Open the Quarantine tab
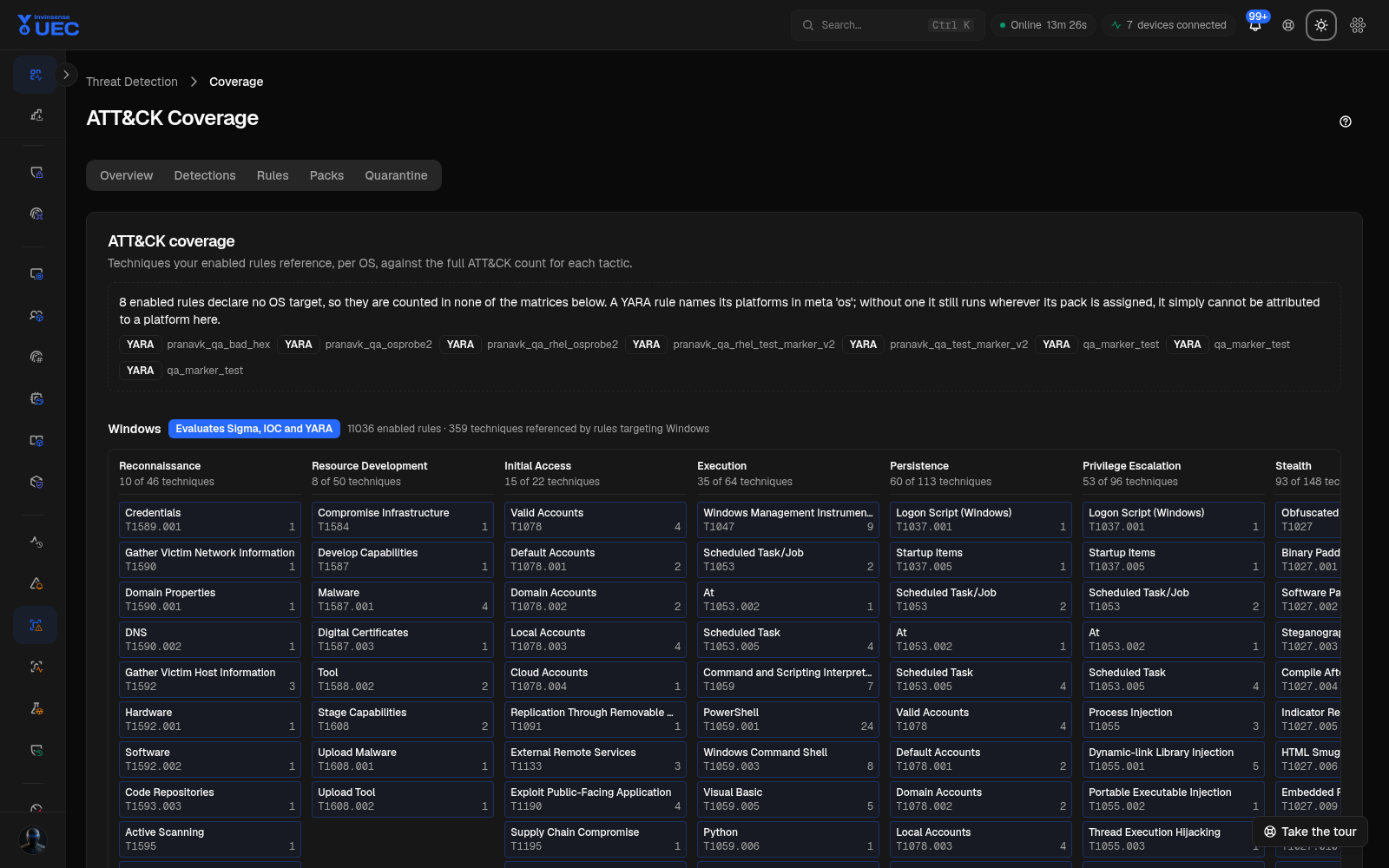The image size is (1389, 868). pos(396,175)
